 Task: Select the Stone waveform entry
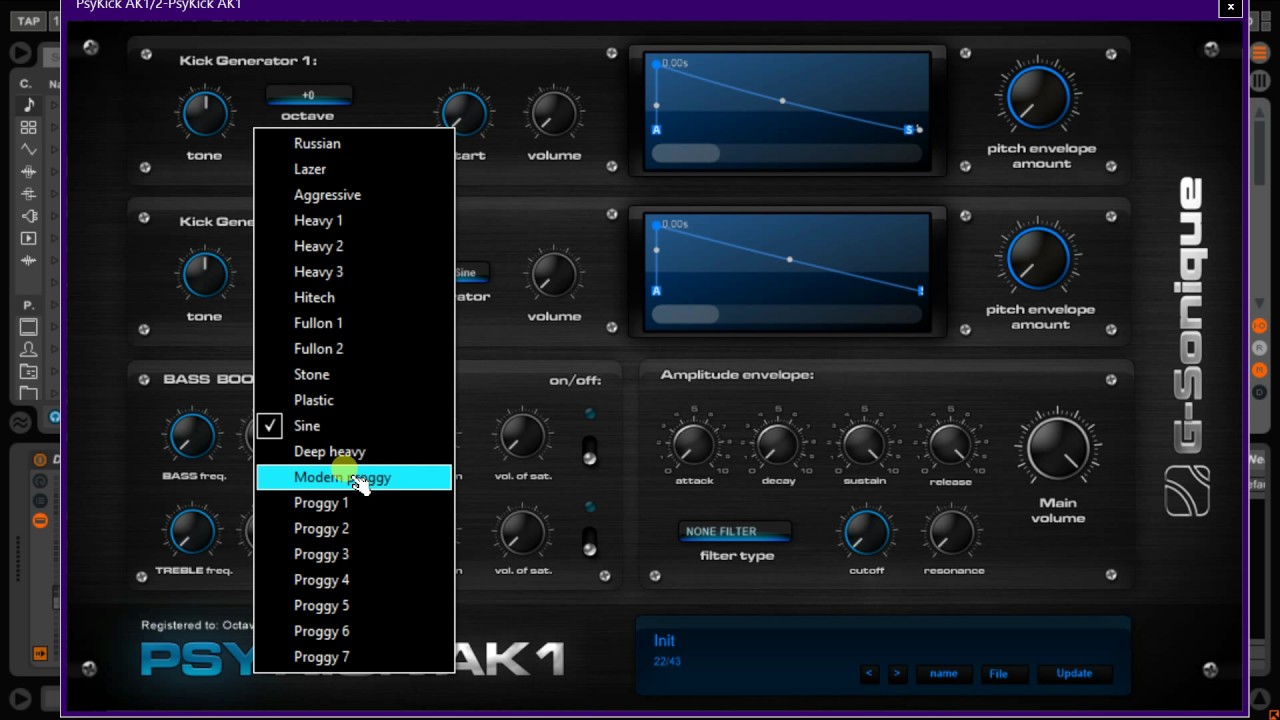[354, 374]
